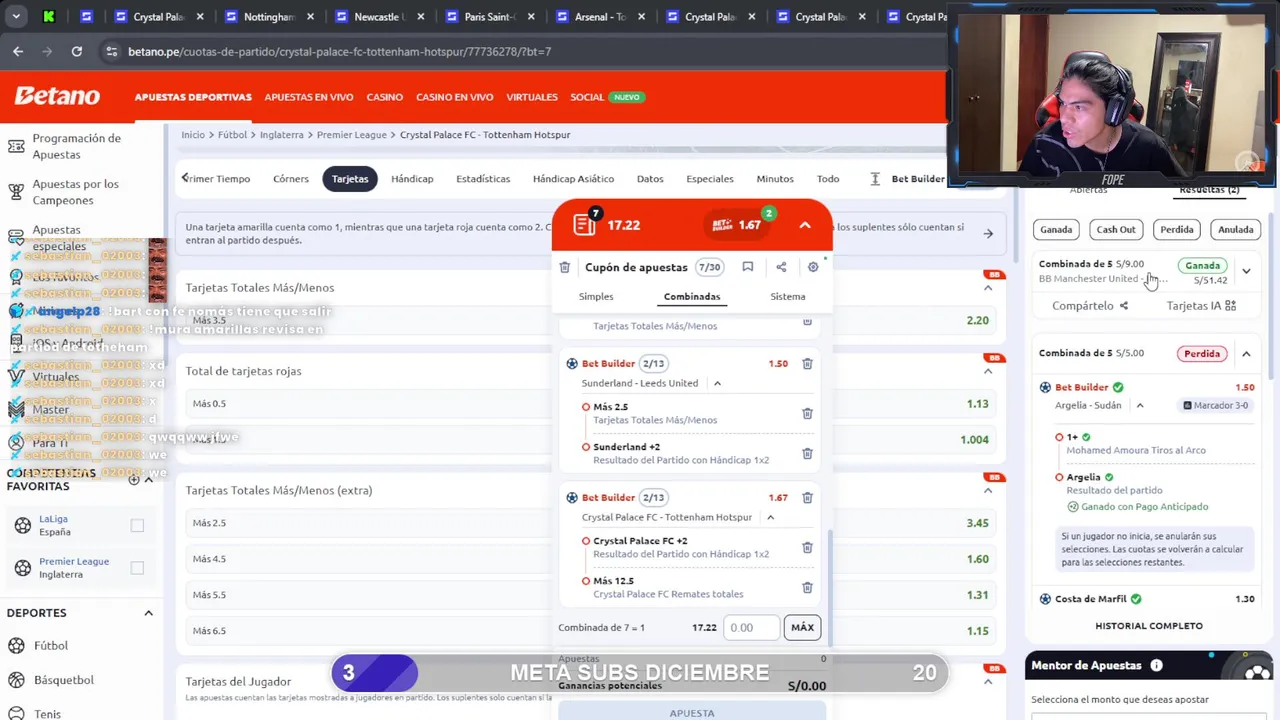
Task: Collapse the Perdida Combinada de 5 bet
Action: (1246, 353)
